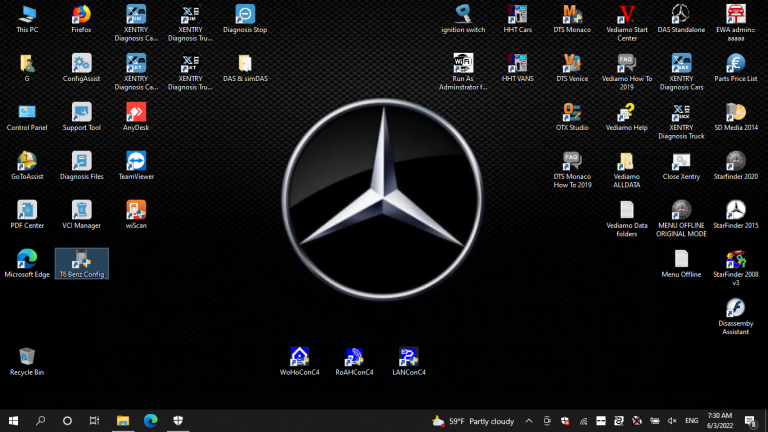Screen dimensions: 768x432
Task: Launch Firefox from the desktop
Action: [x=81, y=19]
